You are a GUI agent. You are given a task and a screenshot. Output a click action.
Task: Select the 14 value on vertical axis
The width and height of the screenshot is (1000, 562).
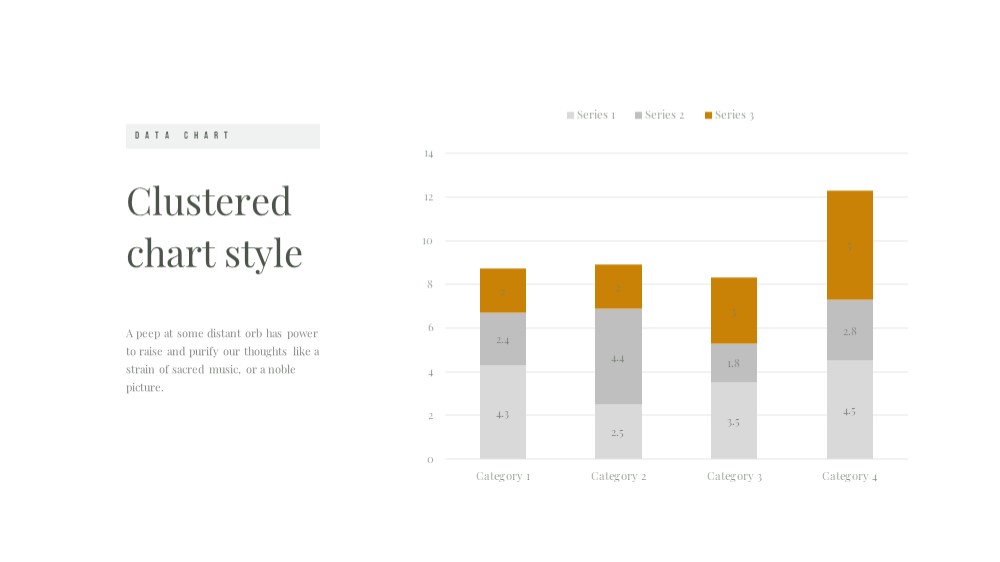coord(429,154)
